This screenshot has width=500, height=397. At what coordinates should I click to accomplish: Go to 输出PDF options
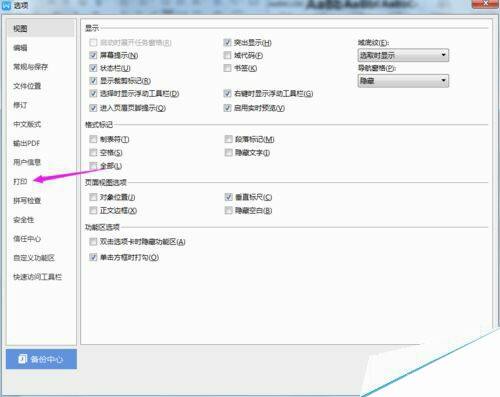pos(26,143)
